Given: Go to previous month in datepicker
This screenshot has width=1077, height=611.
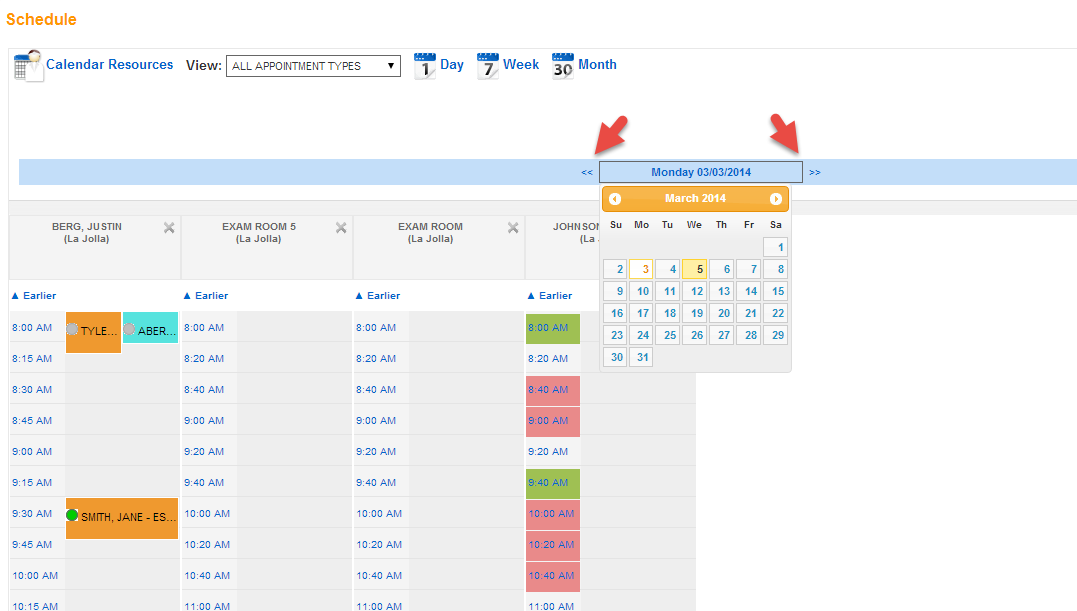Looking at the screenshot, I should coord(615,199).
